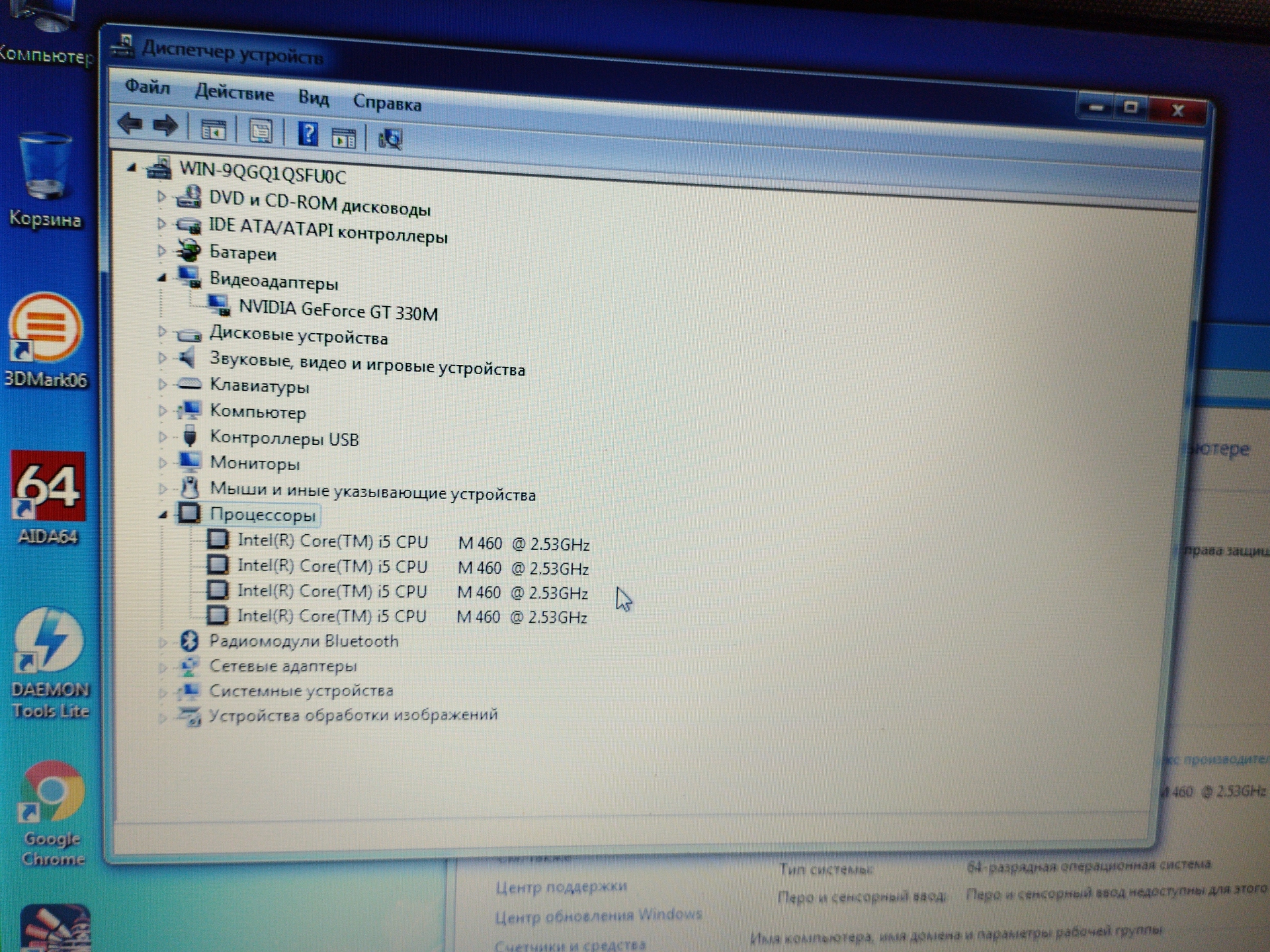Viewport: 1270px width, 952px height.
Task: Collapse the Процессоры category
Action: coord(162,514)
